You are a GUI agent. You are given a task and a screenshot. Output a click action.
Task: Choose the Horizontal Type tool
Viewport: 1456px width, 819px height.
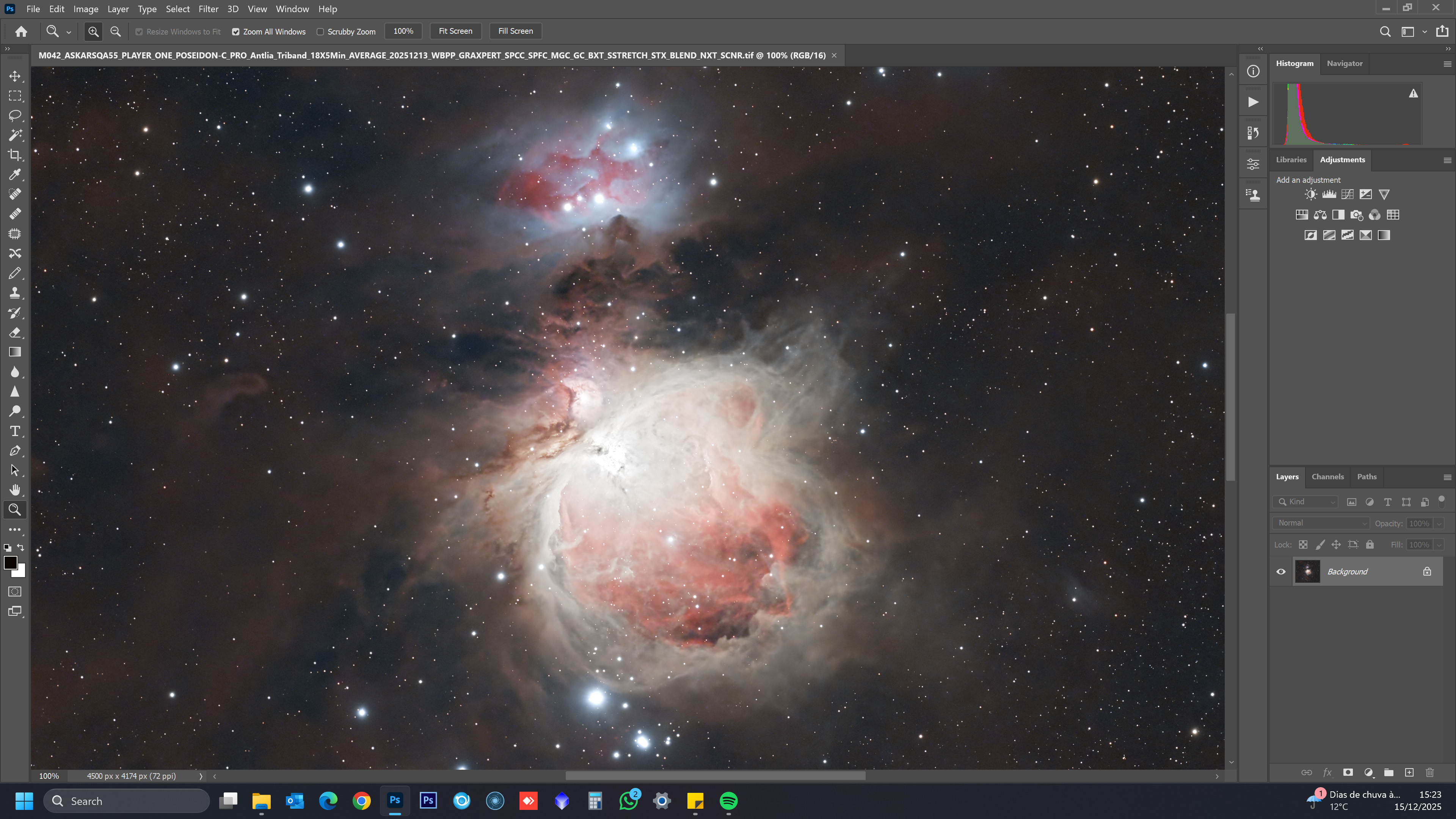pos(15,431)
